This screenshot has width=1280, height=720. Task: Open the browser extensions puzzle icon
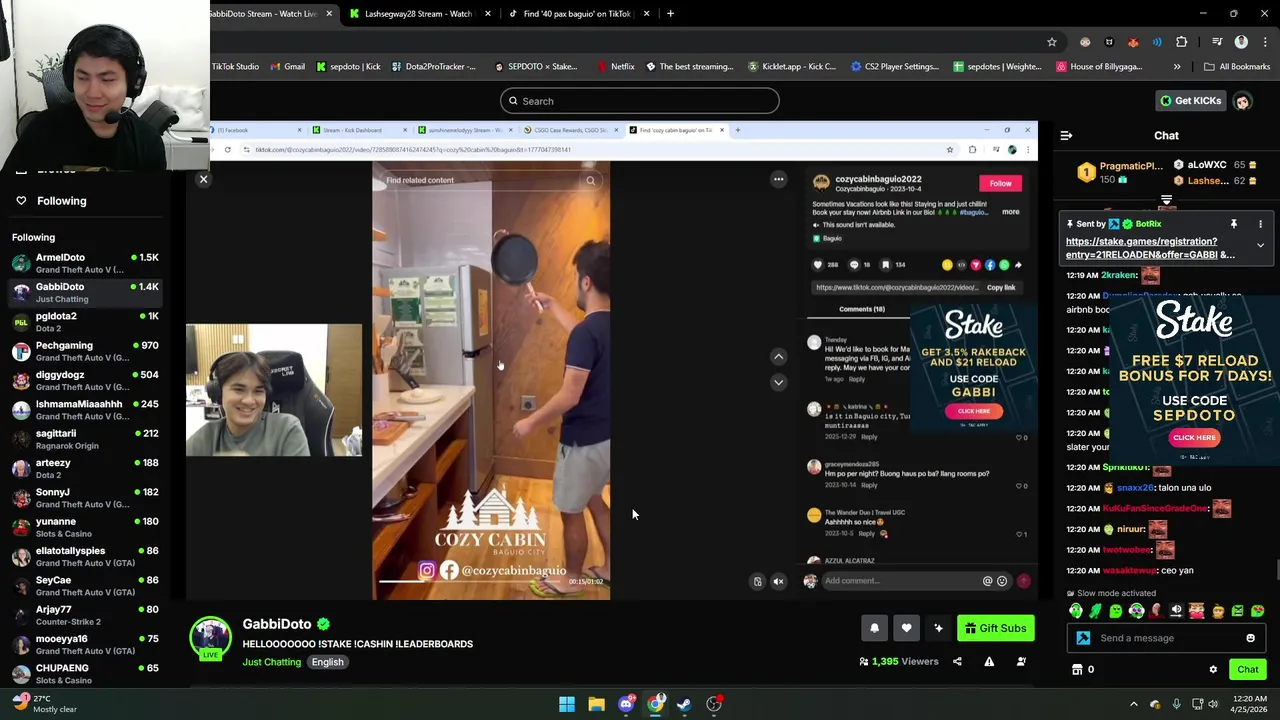pos(1182,42)
